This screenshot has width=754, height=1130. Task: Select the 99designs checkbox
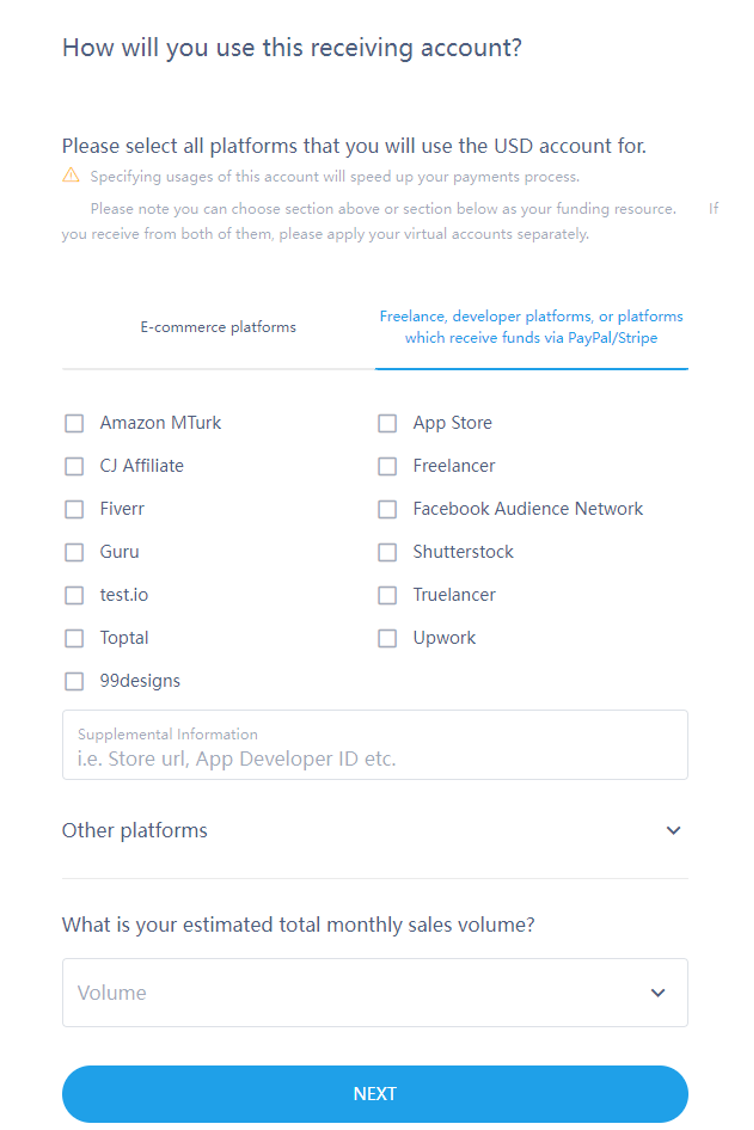[x=74, y=681]
